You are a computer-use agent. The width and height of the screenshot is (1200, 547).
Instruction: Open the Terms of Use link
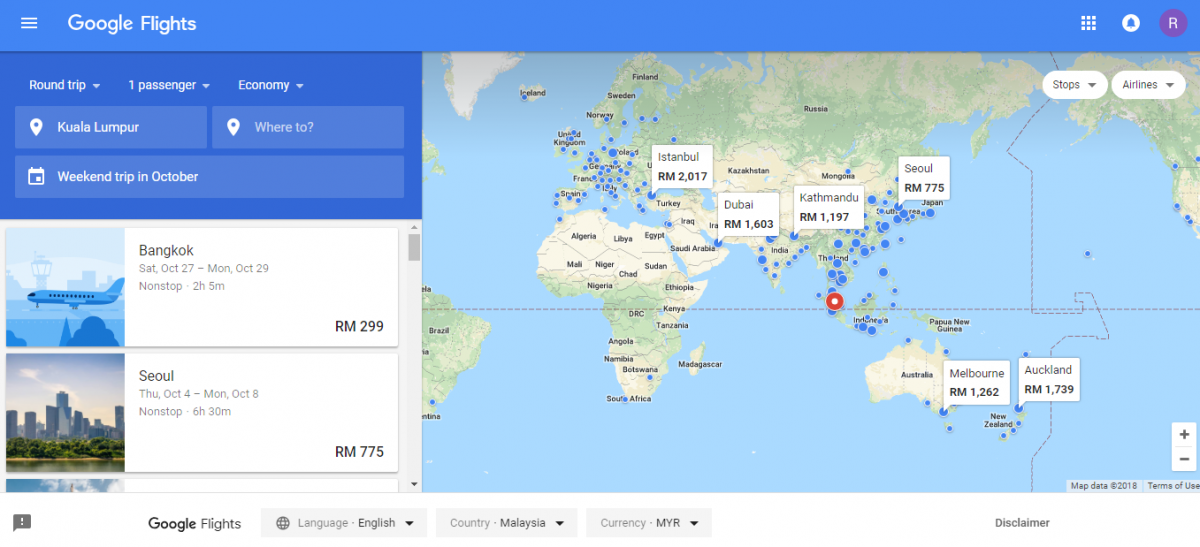1173,486
